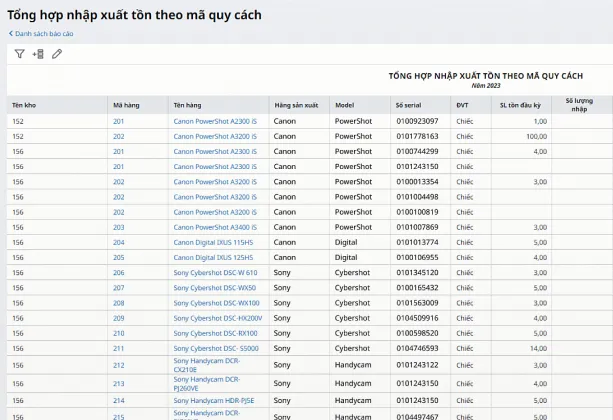The height and width of the screenshot is (420, 613).
Task: Click the back chevron beside Danh sách báo cáo
Action: pos(11,34)
